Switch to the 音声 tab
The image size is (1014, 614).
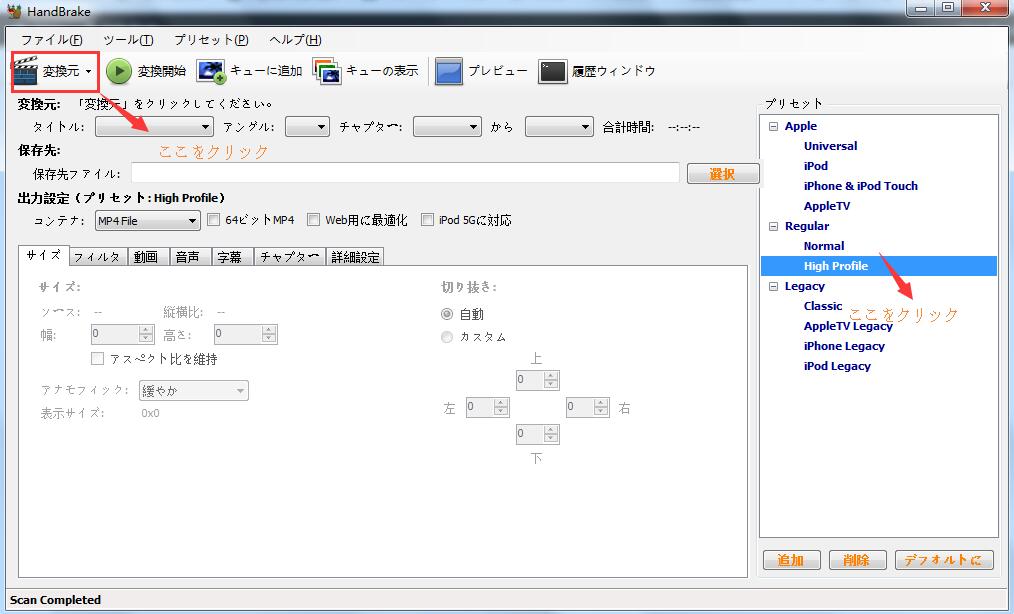[x=188, y=255]
